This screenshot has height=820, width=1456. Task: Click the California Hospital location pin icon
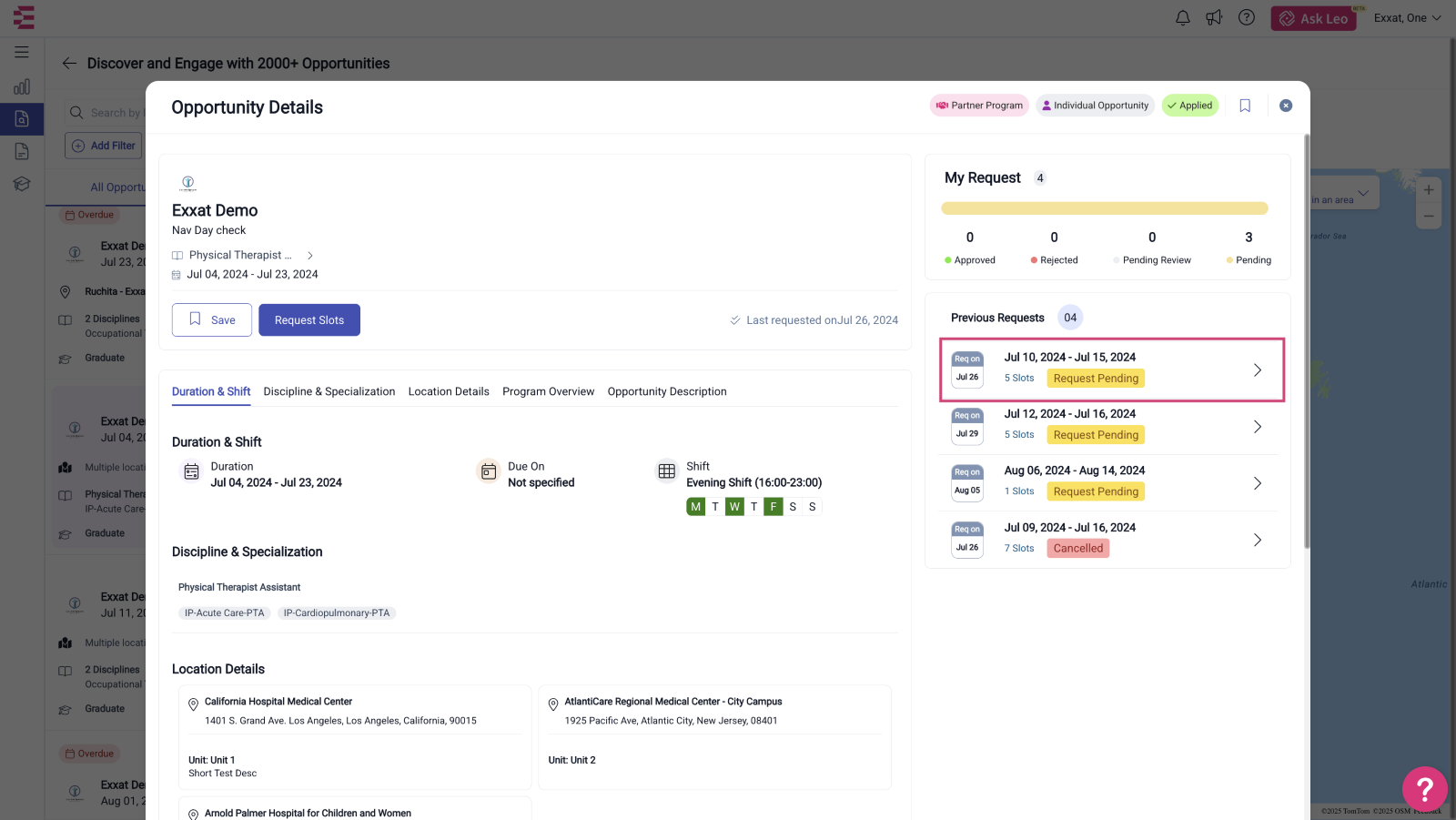pos(193,704)
